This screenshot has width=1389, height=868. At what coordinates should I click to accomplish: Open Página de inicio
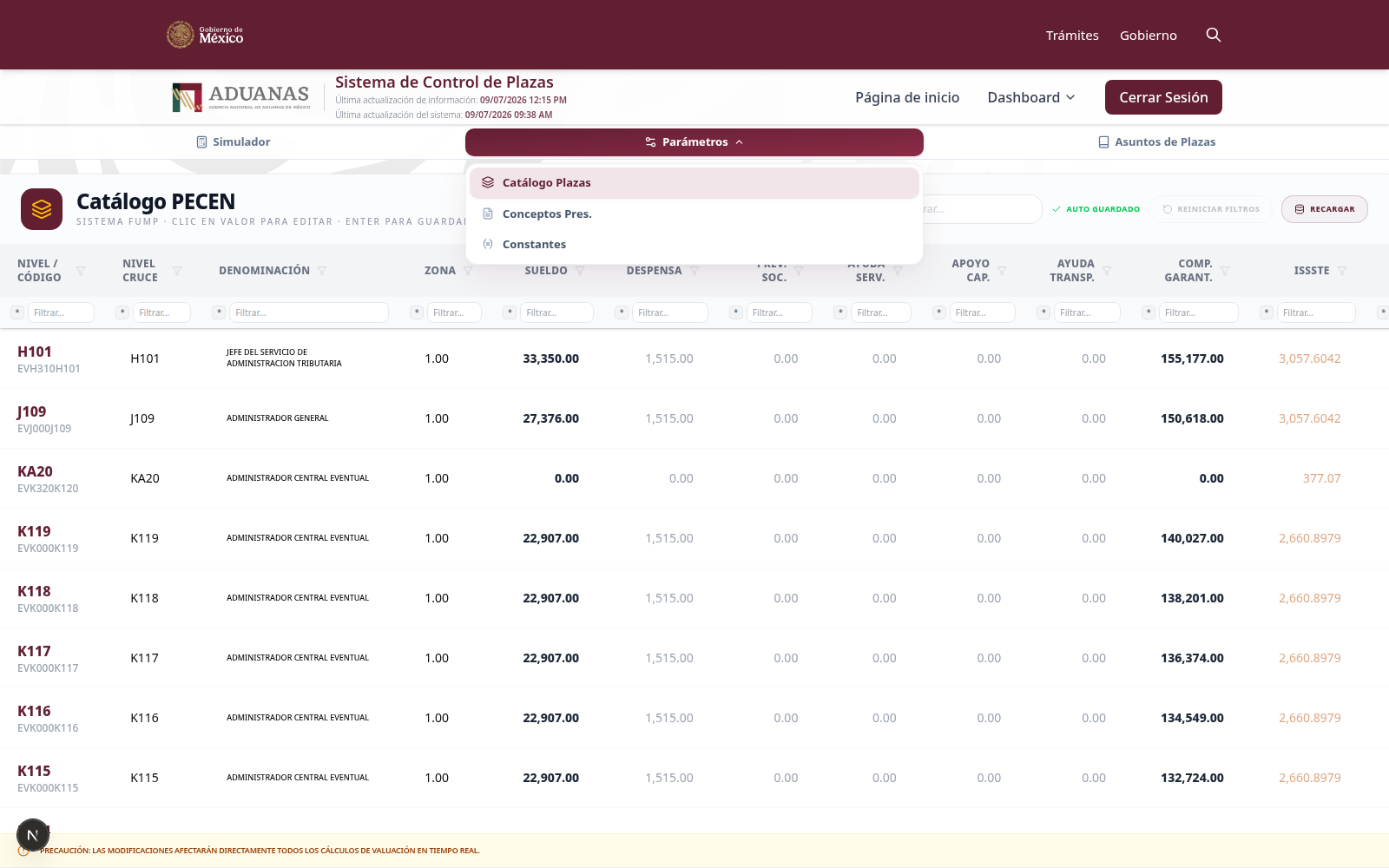[907, 97]
